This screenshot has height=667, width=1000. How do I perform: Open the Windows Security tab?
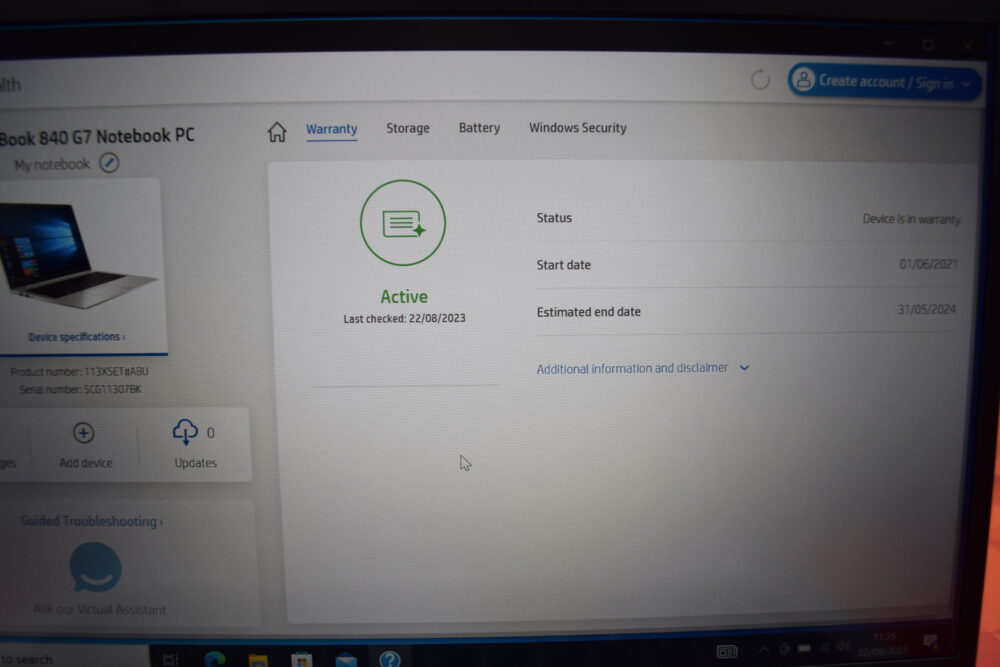point(578,128)
